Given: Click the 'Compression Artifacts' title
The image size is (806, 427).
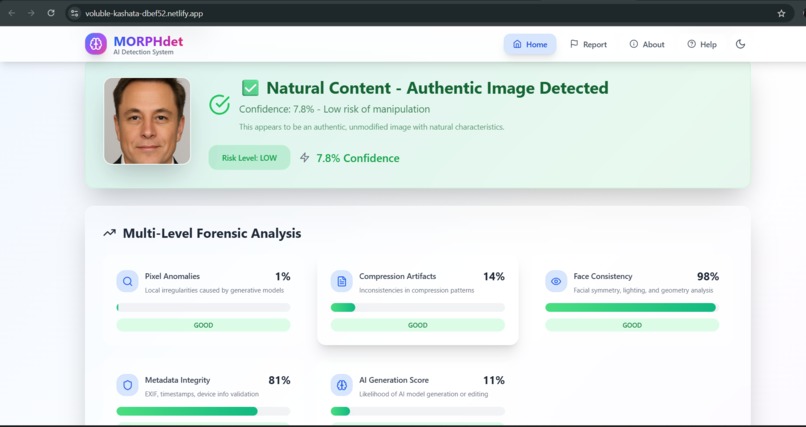Looking at the screenshot, I should pyautogui.click(x=397, y=276).
